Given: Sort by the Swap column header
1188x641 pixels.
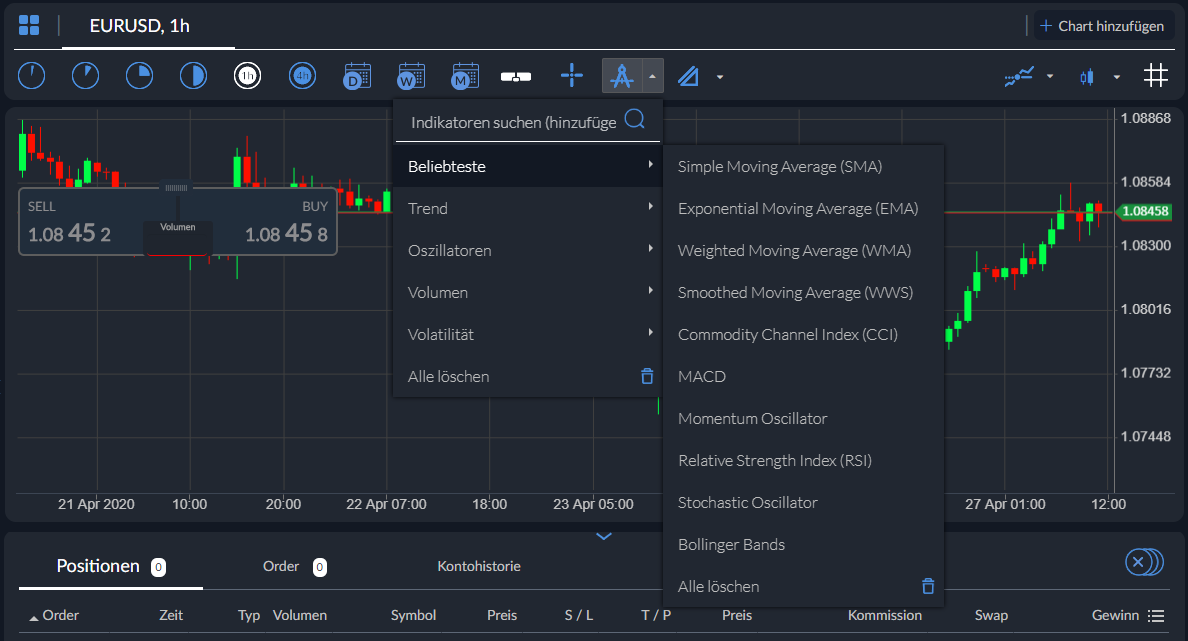Looking at the screenshot, I should point(991,615).
